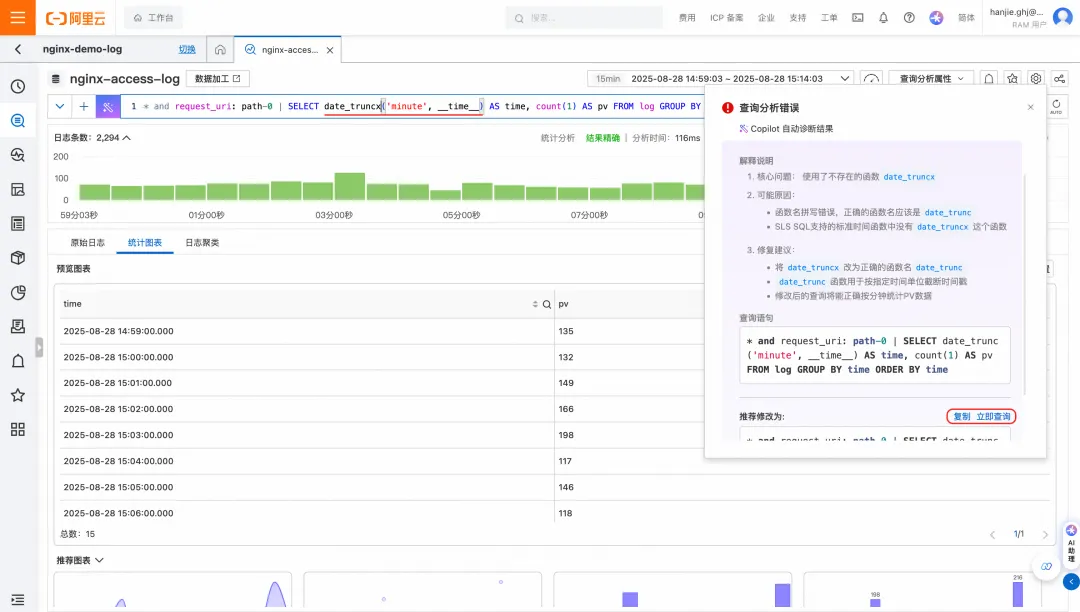This screenshot has height=612, width=1080.
Task: Open the query search icon in sidebar
Action: (x=18, y=120)
